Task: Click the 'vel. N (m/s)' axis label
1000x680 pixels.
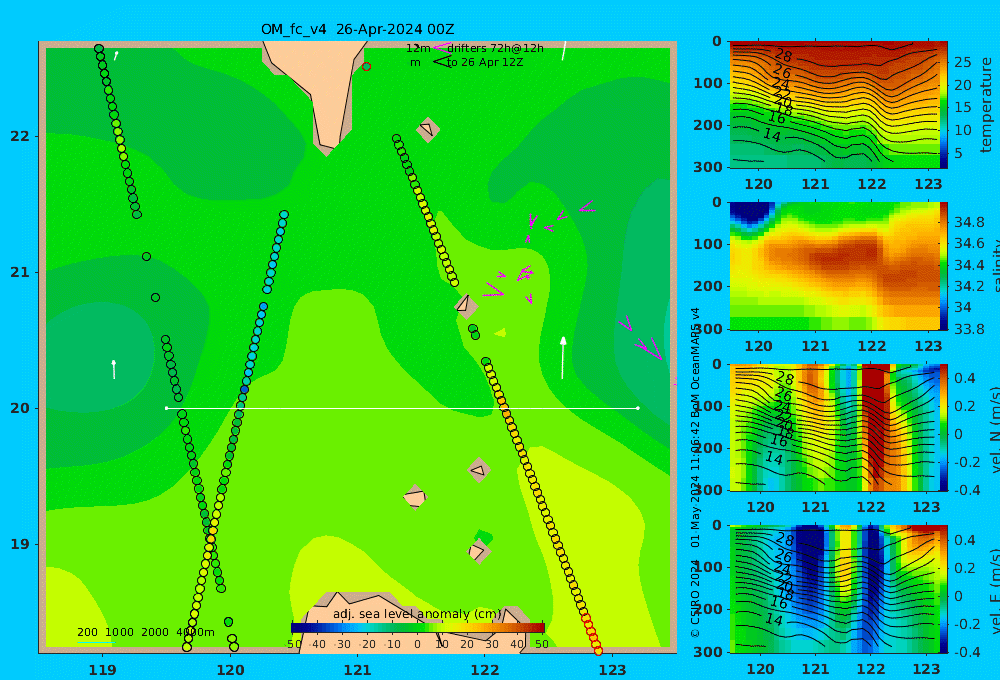Action: [995, 427]
